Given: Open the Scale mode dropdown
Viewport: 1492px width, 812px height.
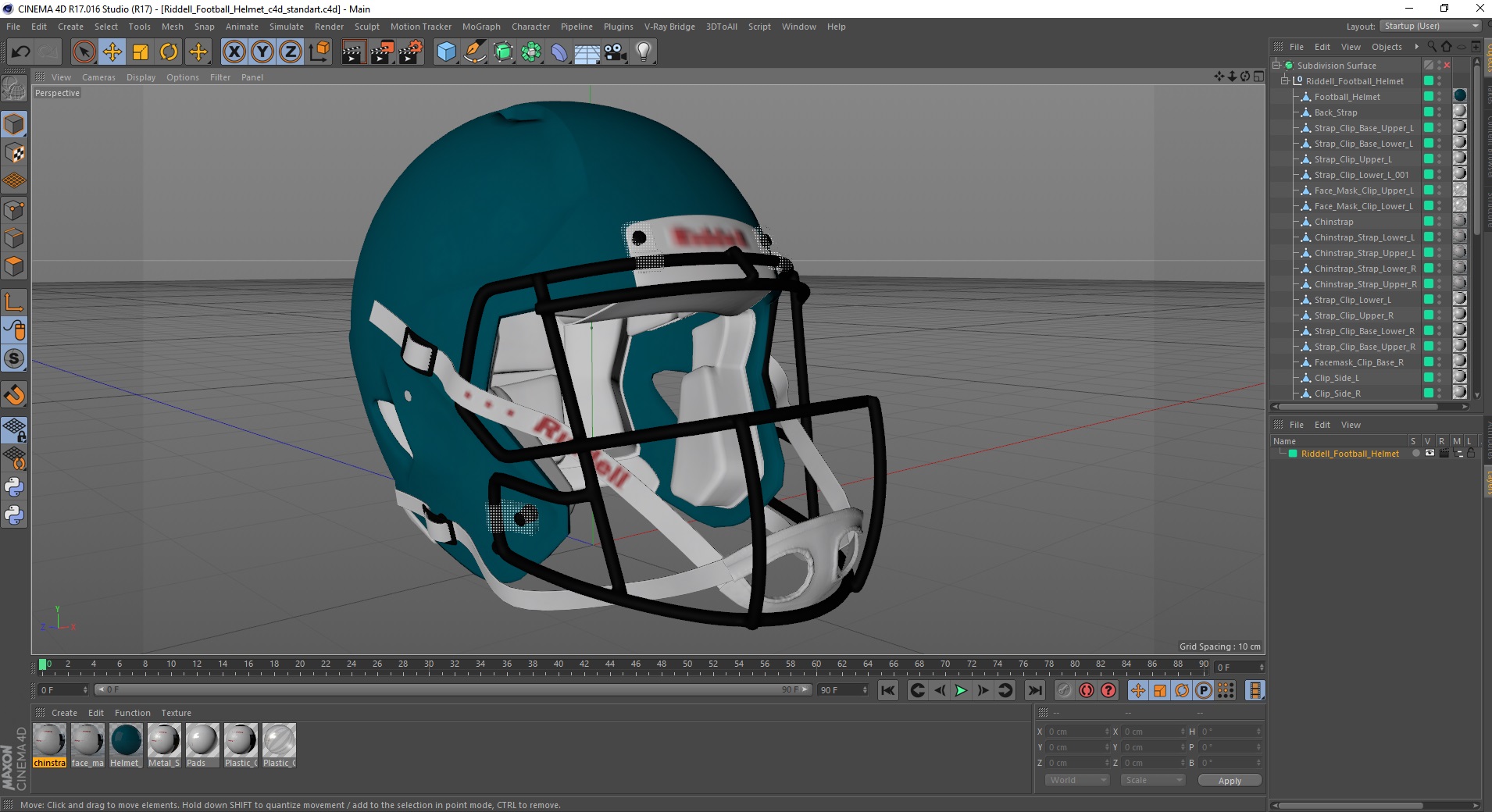Looking at the screenshot, I should click(x=1153, y=780).
